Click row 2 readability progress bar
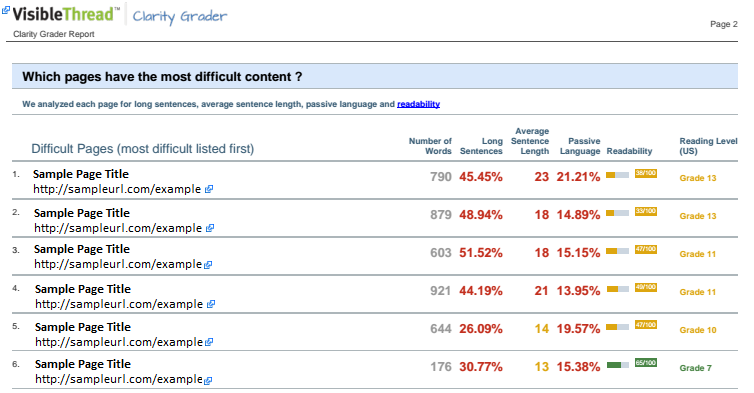 coord(617,213)
